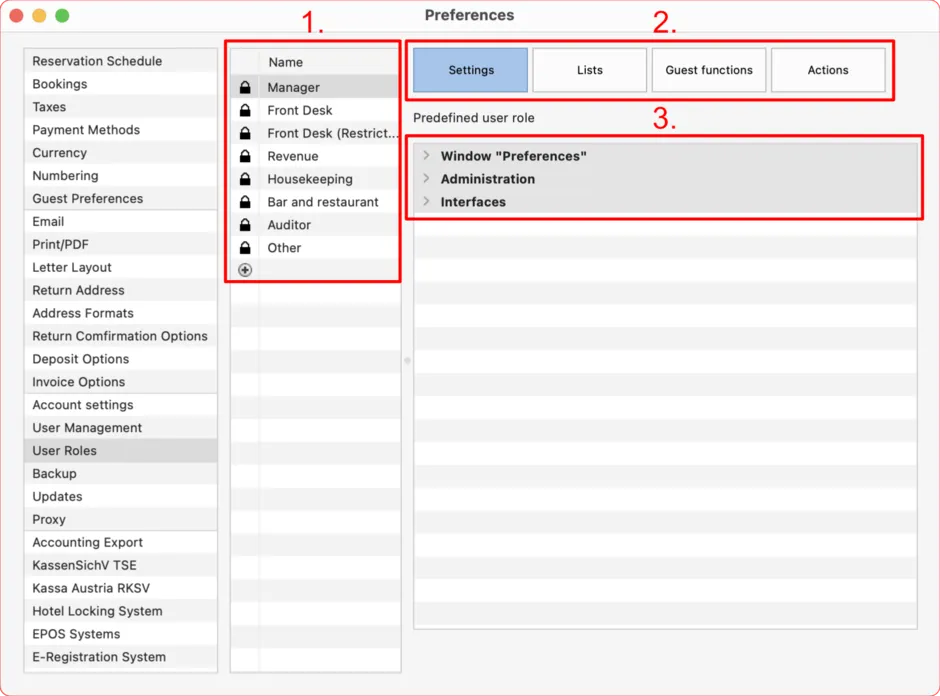
Task: Open Address Formats preferences
Action: pyautogui.click(x=120, y=313)
